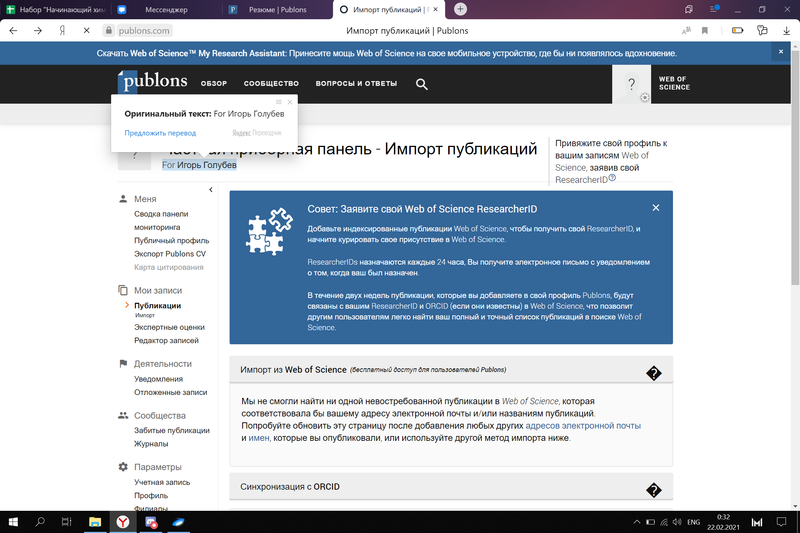Close the translator original text popup
800x533 pixels.
(x=290, y=102)
